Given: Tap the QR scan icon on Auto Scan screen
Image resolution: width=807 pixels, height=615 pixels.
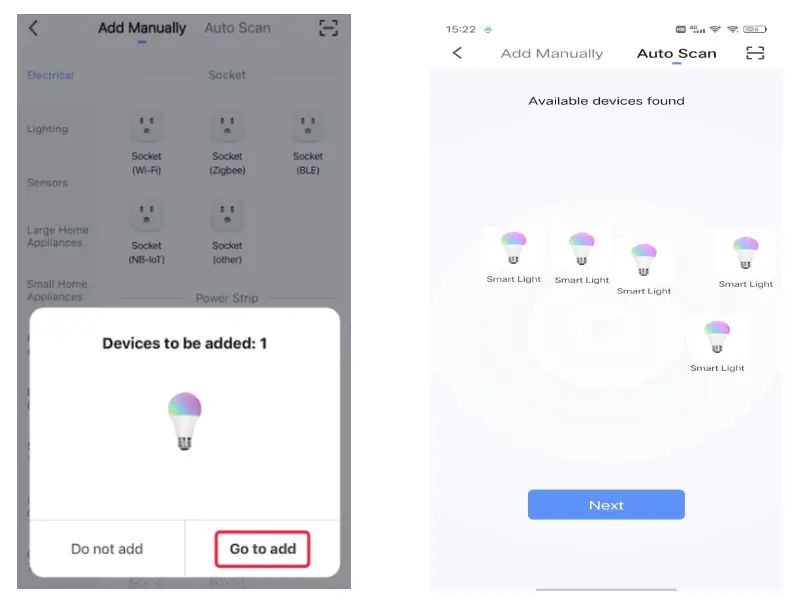Looking at the screenshot, I should point(755,53).
